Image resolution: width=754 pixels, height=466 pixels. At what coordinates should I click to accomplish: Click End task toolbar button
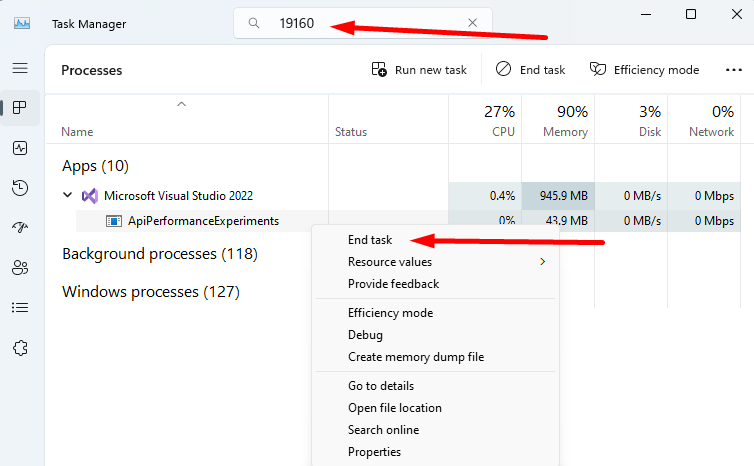[x=530, y=70]
